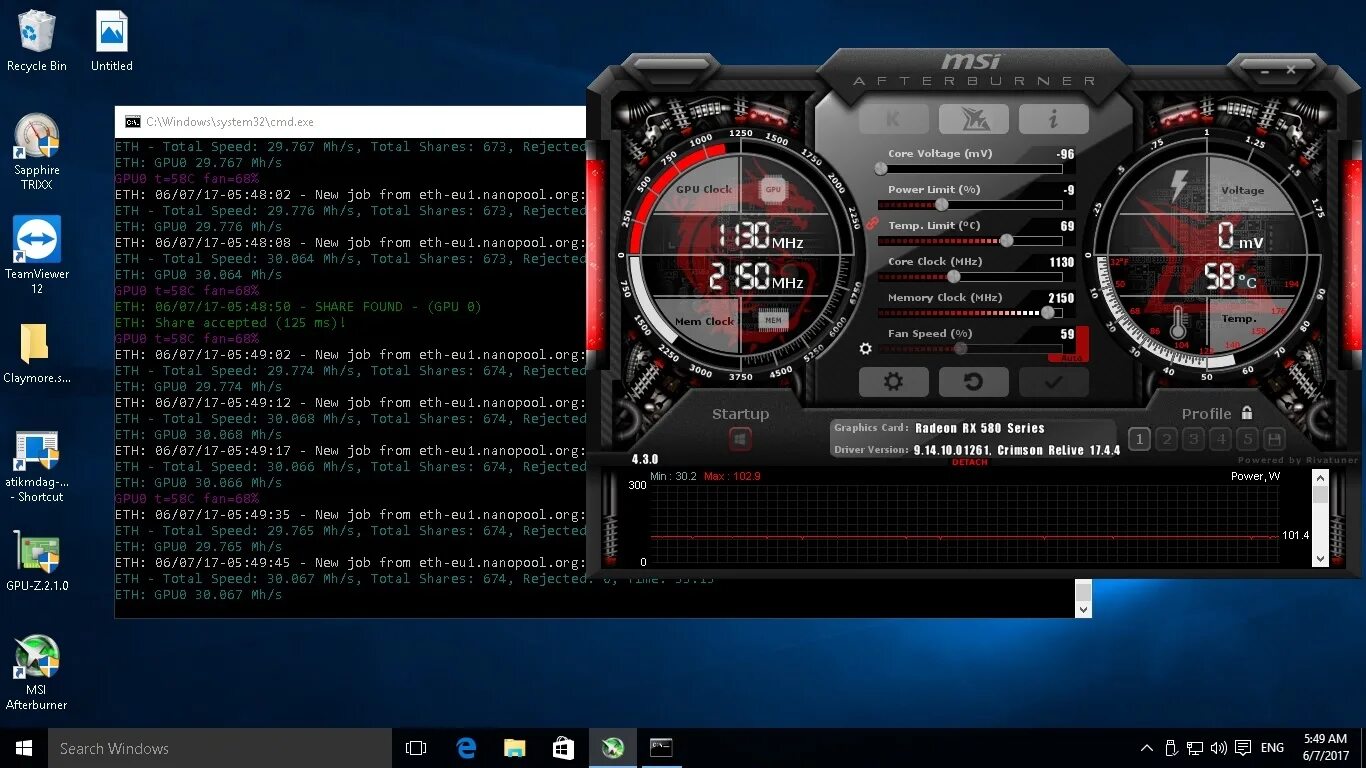Select Sapphire TRIXX desktop shortcut
The width and height of the screenshot is (1366, 768).
[37, 152]
